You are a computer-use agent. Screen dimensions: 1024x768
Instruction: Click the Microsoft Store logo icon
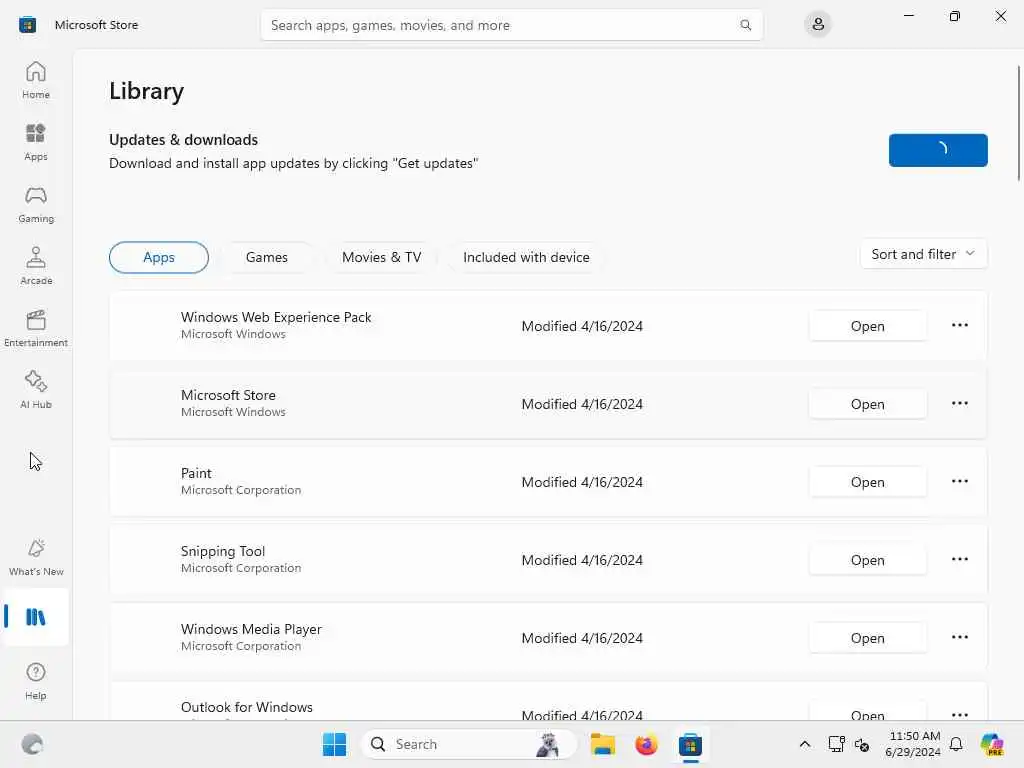27,25
